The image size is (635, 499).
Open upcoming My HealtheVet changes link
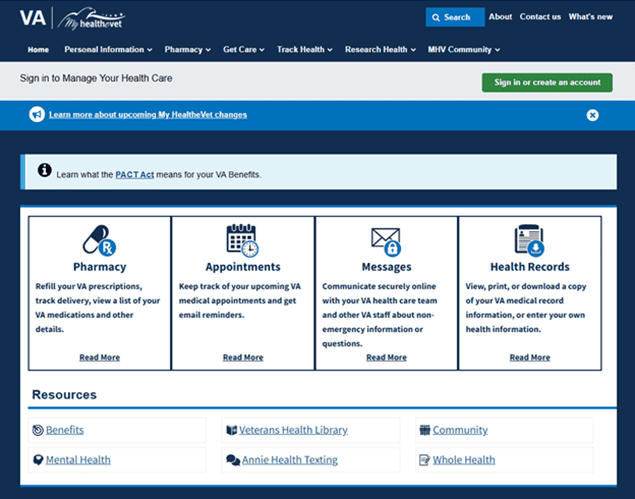click(x=148, y=115)
